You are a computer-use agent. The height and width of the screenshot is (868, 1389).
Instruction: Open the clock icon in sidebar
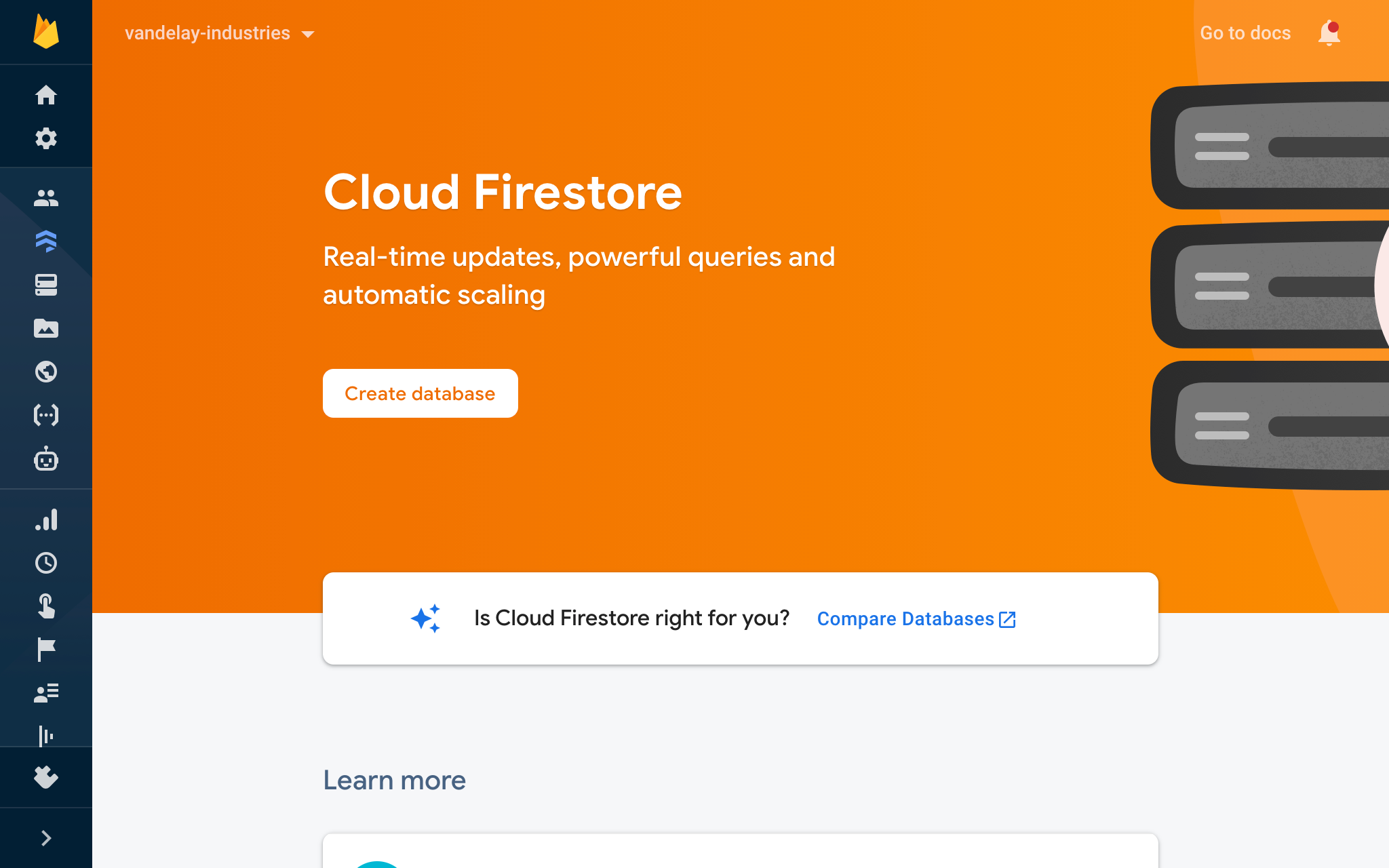click(x=46, y=563)
